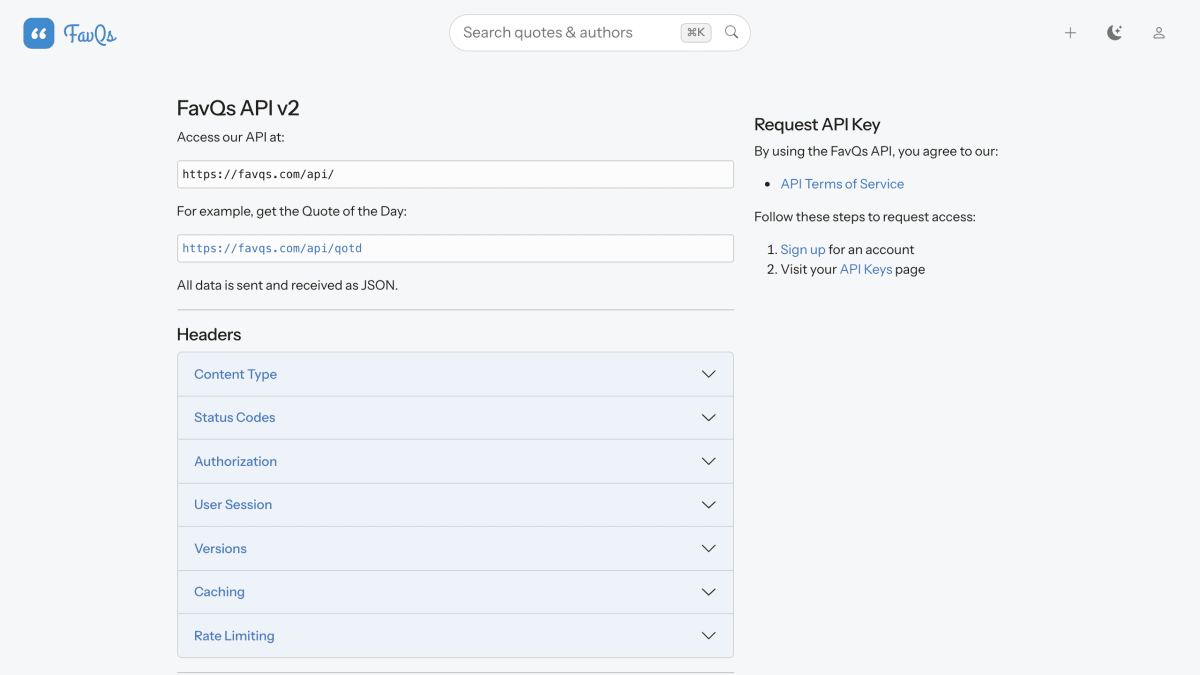Click the Request API Key heading
This screenshot has width=1200, height=675.
(817, 125)
